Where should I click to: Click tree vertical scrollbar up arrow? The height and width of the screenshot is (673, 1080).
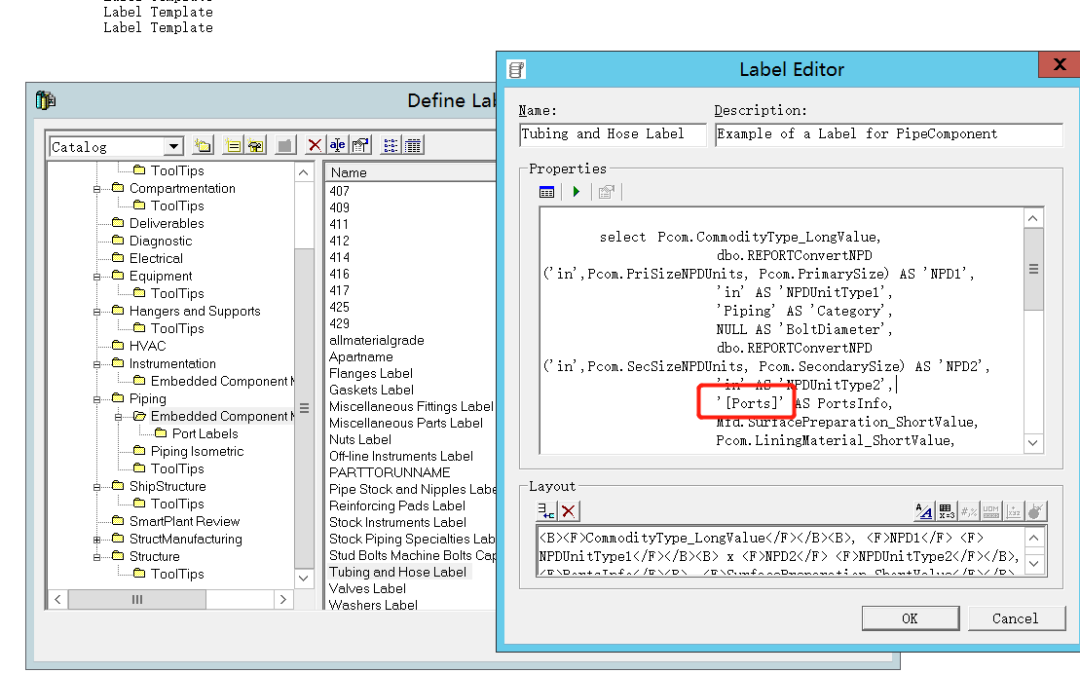point(303,172)
